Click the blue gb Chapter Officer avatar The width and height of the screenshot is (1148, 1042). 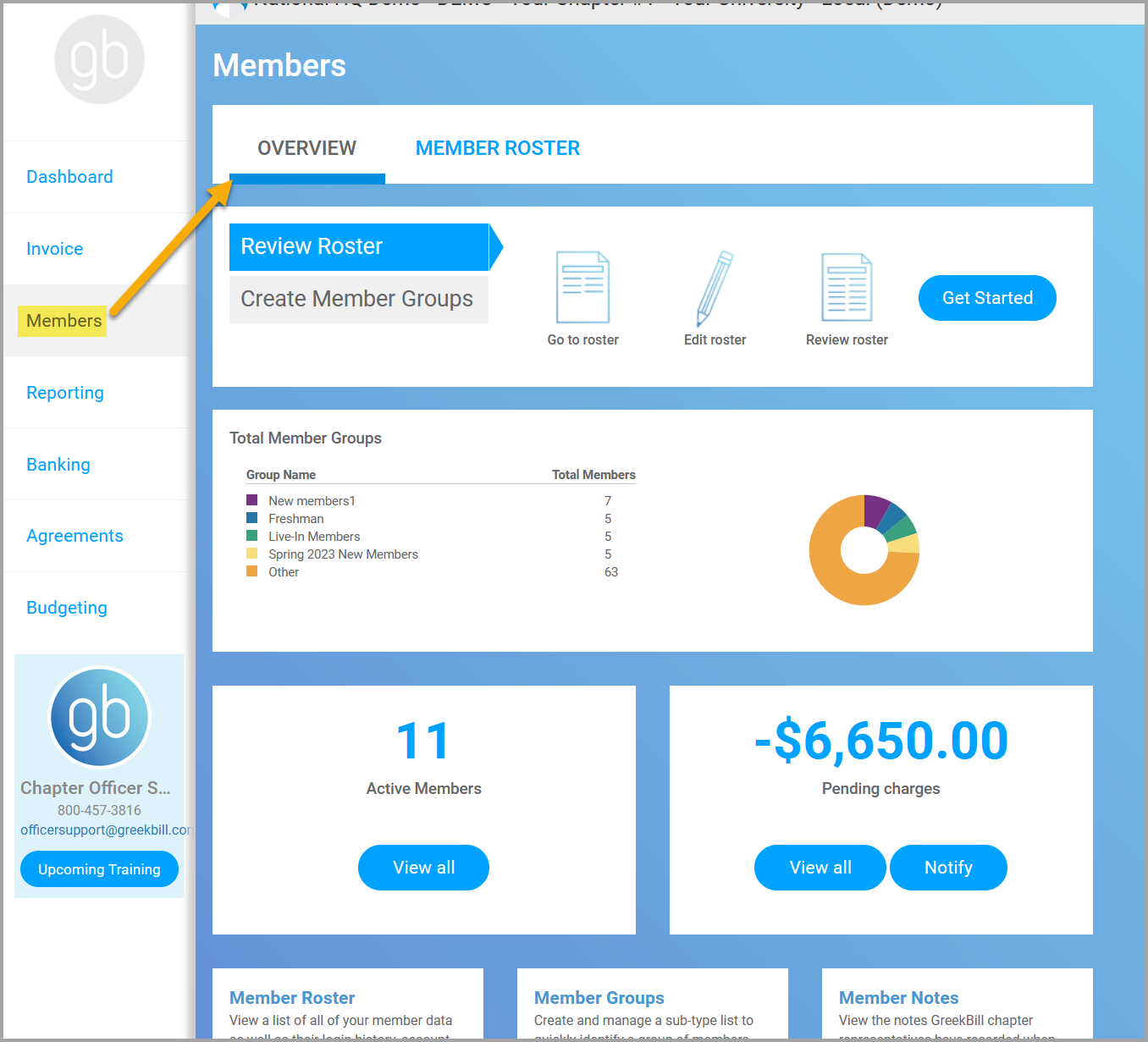[99, 717]
